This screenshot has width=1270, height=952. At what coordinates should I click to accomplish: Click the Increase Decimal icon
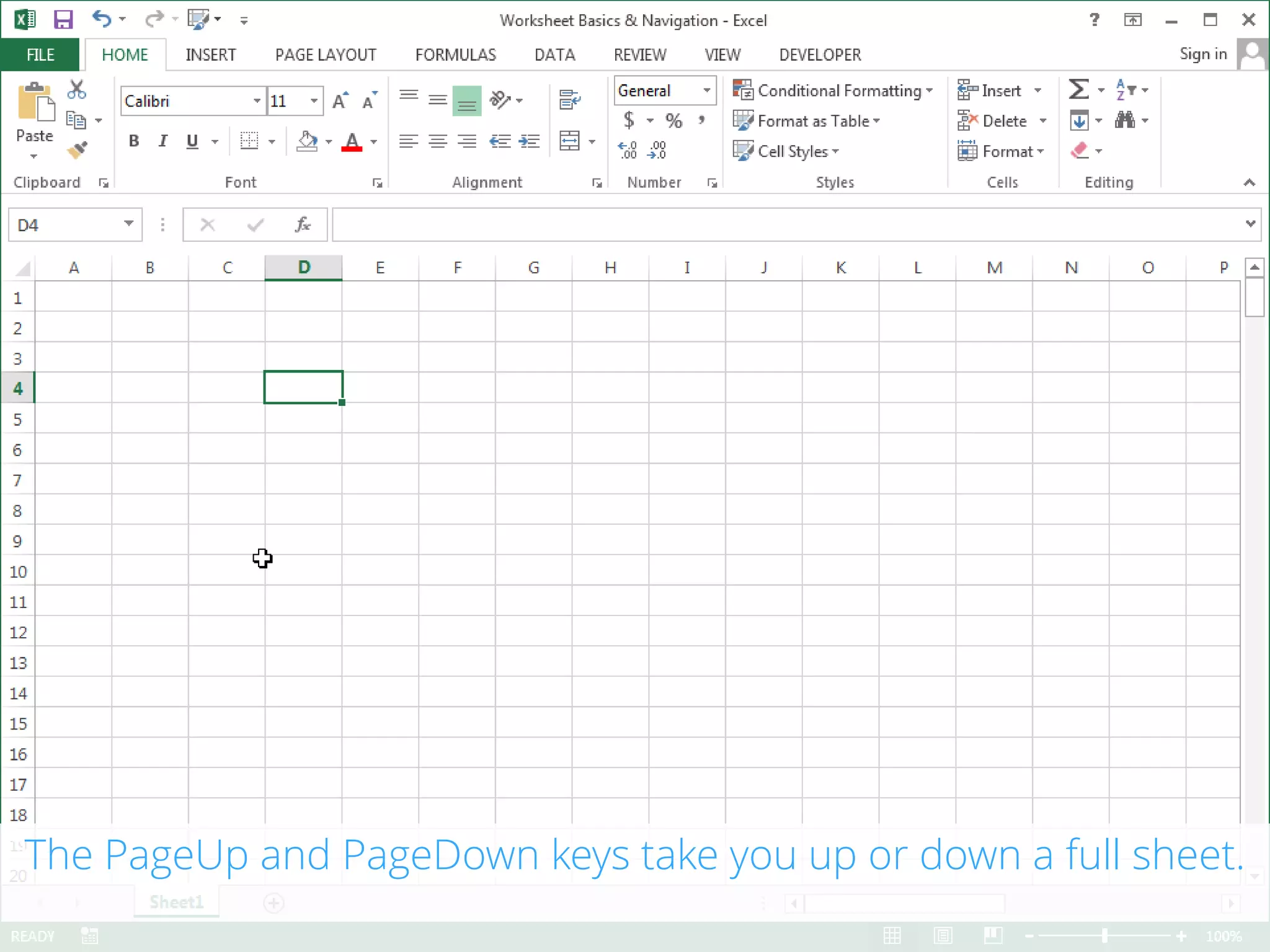[x=628, y=150]
